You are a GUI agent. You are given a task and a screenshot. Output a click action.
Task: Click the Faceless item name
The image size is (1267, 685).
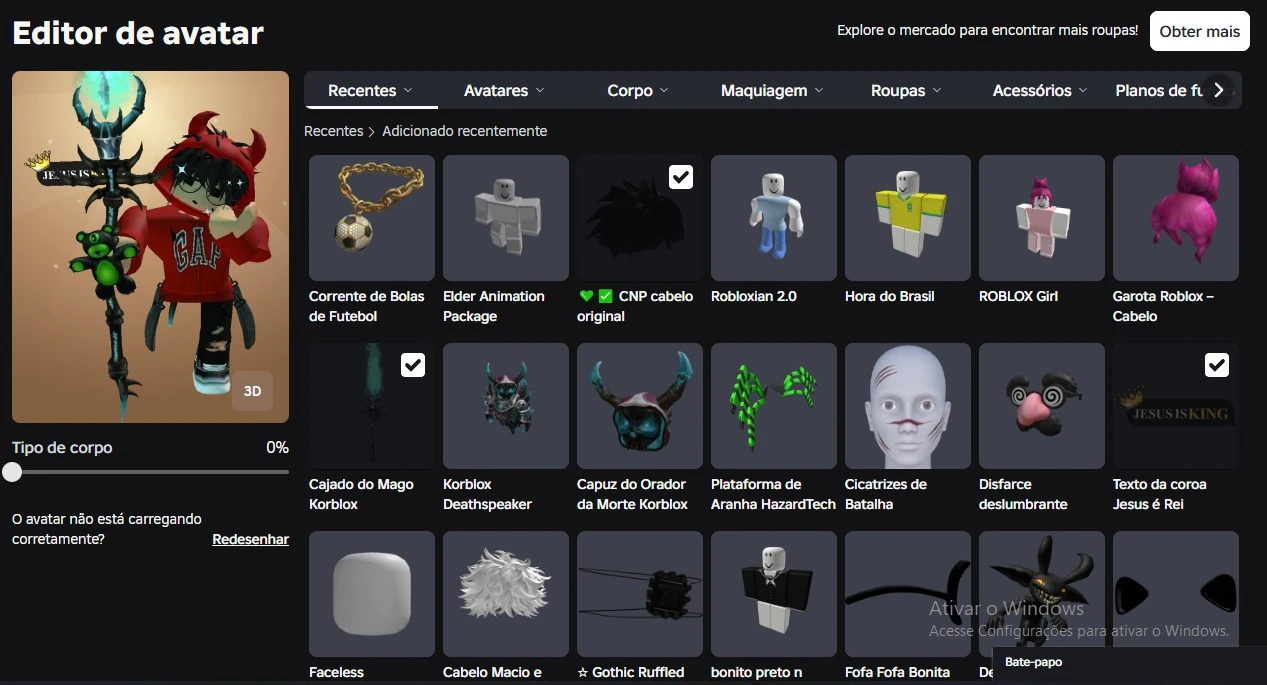(336, 672)
